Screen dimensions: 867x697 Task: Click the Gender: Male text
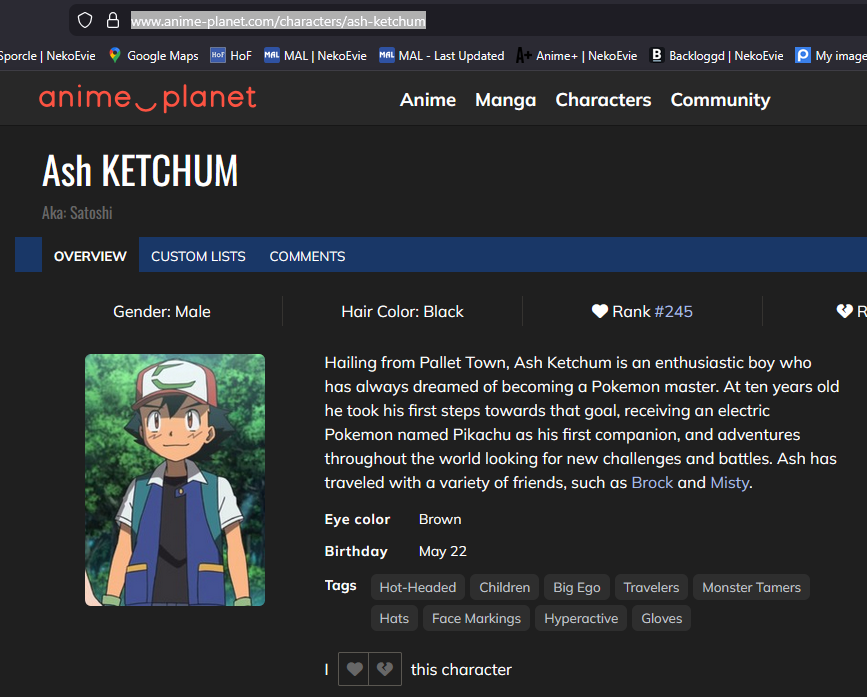[162, 312]
